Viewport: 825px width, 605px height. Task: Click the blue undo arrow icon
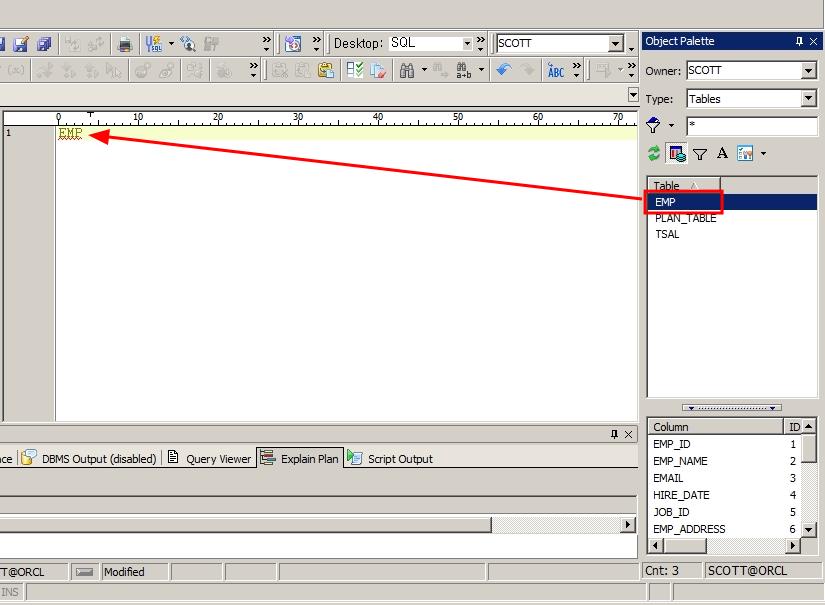coord(503,70)
